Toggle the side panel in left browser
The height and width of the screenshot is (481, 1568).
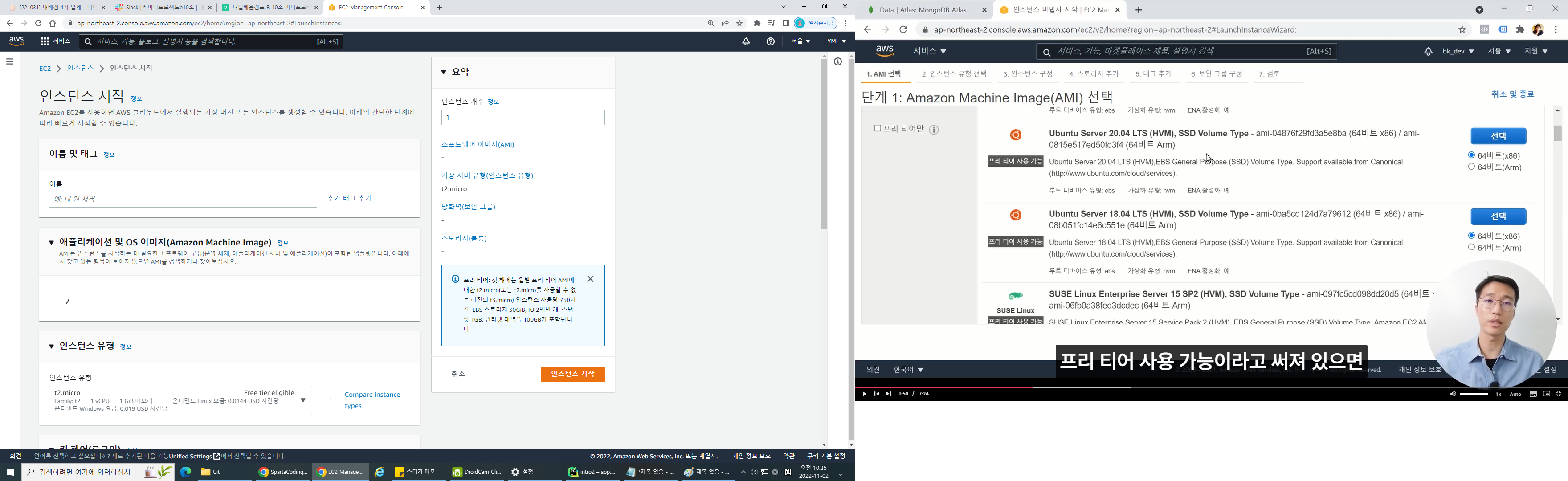[785, 23]
